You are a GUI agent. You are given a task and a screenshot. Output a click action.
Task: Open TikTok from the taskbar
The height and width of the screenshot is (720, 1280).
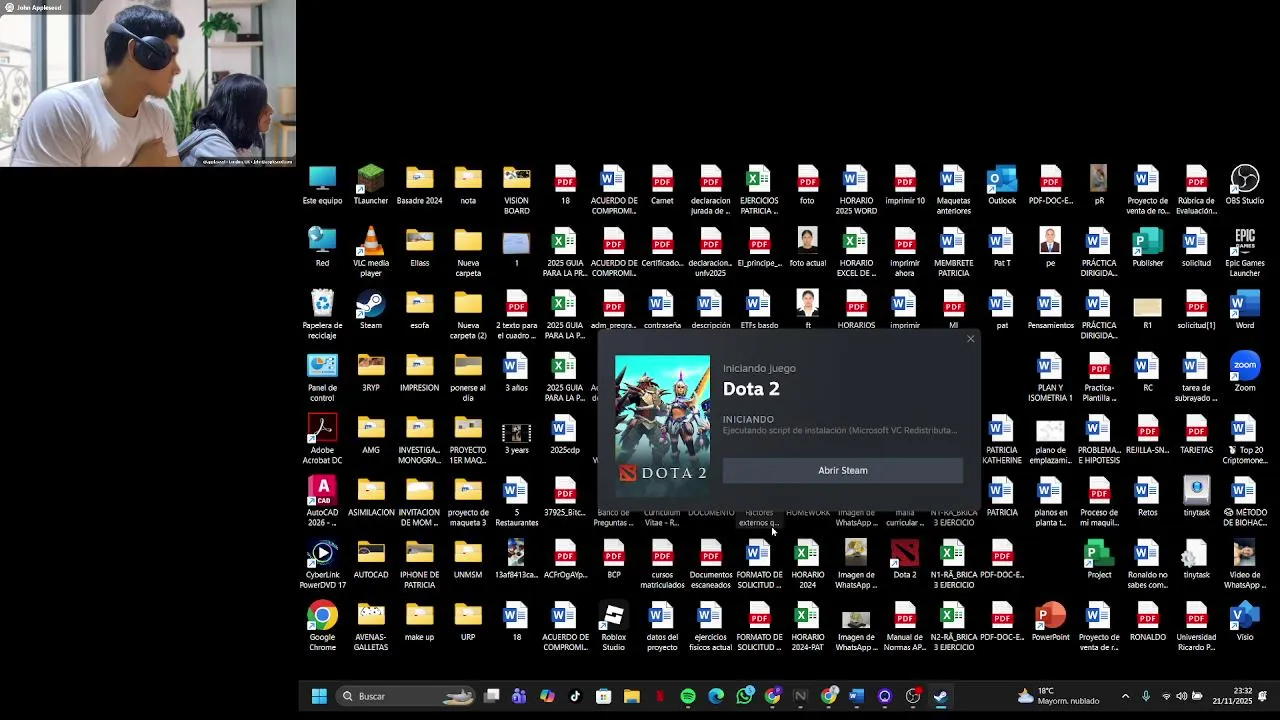[575, 696]
